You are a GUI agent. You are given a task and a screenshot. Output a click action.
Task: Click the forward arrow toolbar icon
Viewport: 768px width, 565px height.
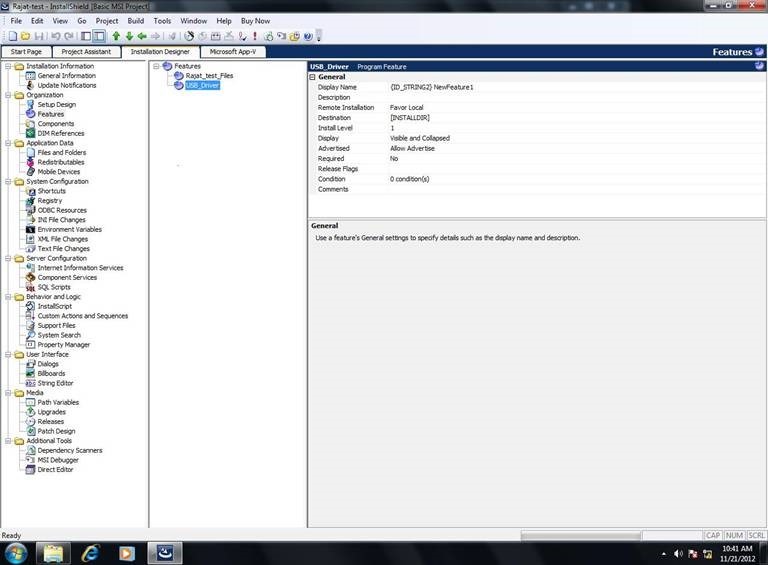pyautogui.click(x=155, y=36)
